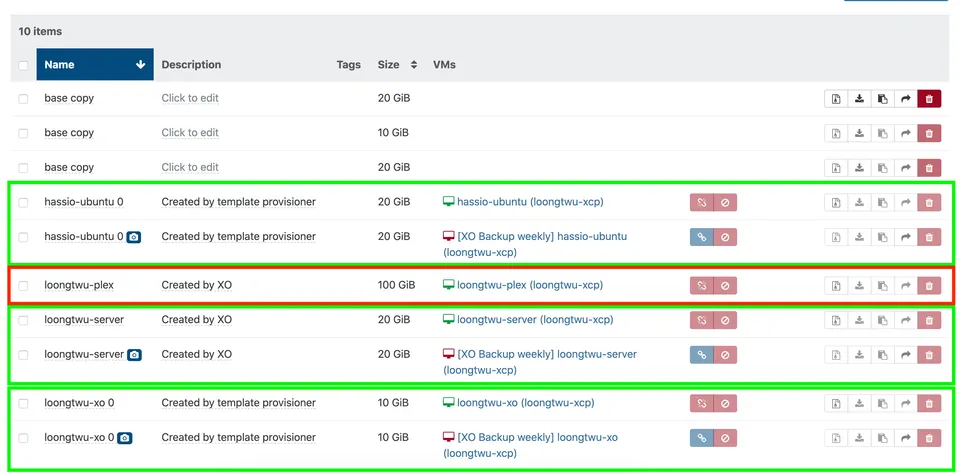Copy the XO Backup weekly loongtwu-server disk
The height and width of the screenshot is (474, 960).
(x=882, y=355)
